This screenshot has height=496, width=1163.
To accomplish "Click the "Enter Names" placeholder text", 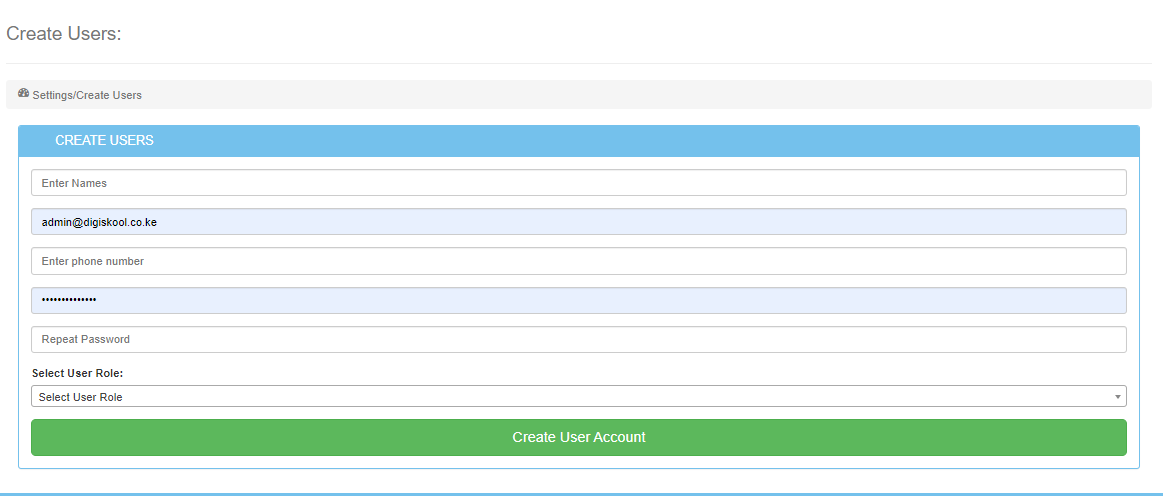I will pyautogui.click(x=74, y=183).
